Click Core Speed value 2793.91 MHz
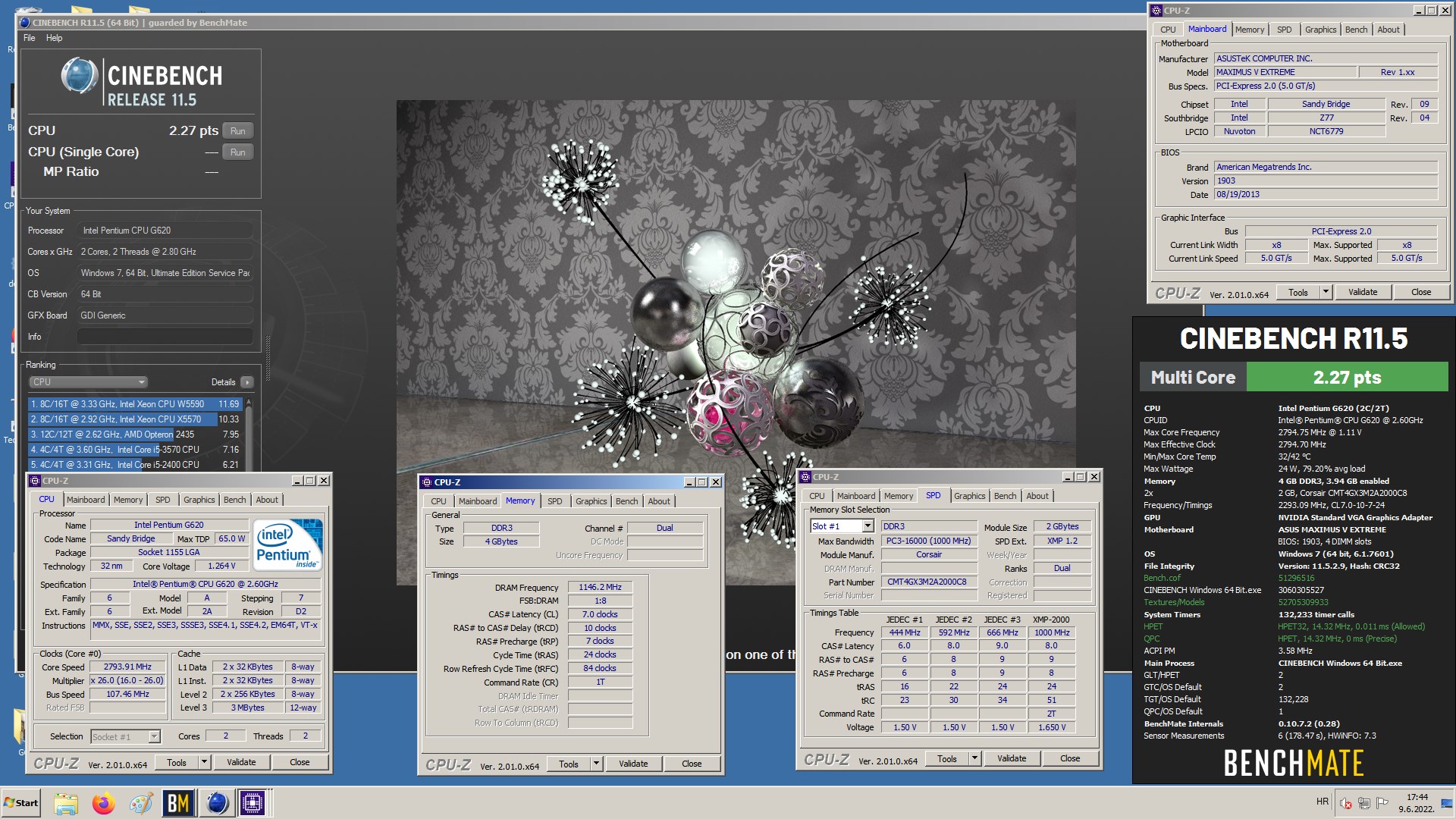This screenshot has width=1456, height=819. coord(127,667)
